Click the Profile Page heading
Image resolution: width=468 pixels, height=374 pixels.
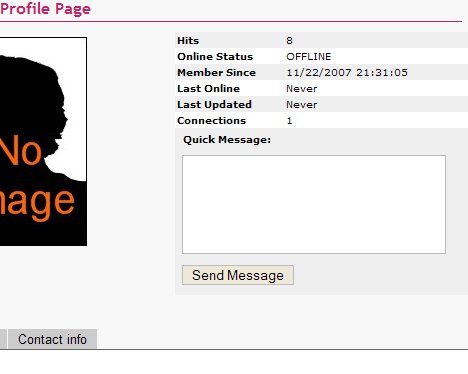tap(46, 9)
